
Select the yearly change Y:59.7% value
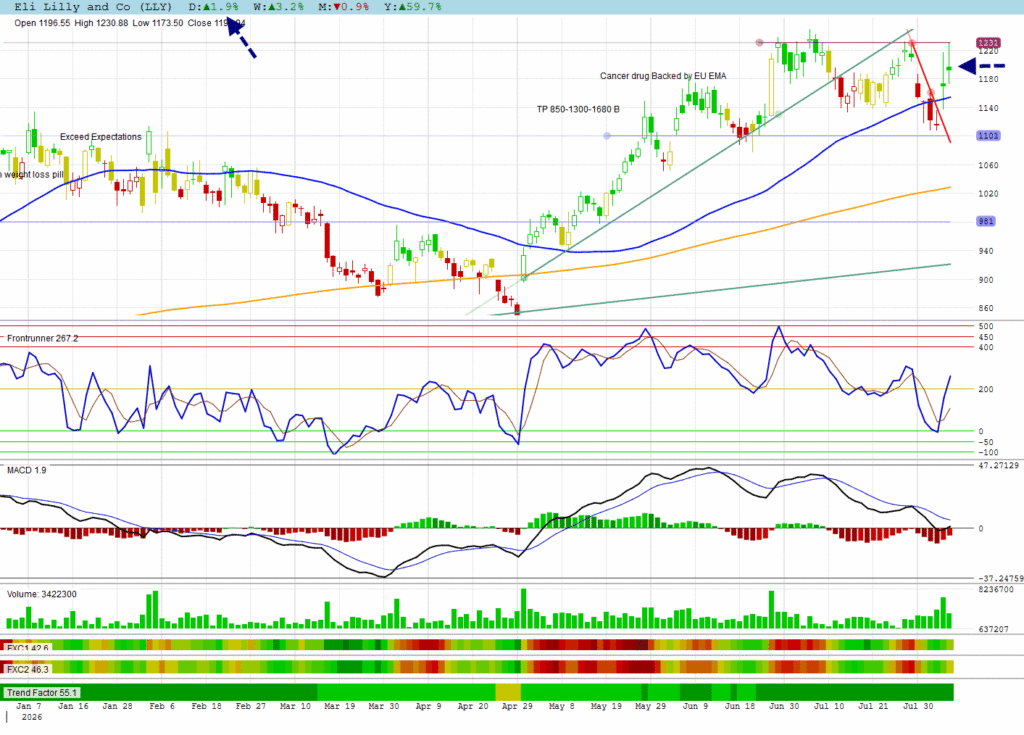pos(413,7)
